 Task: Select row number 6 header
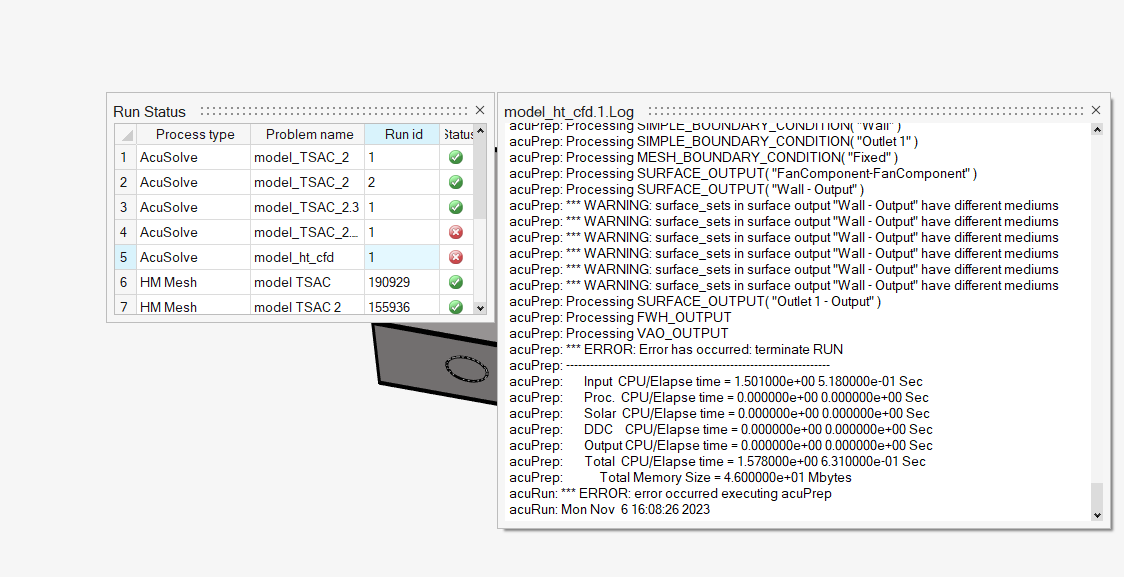tap(125, 282)
